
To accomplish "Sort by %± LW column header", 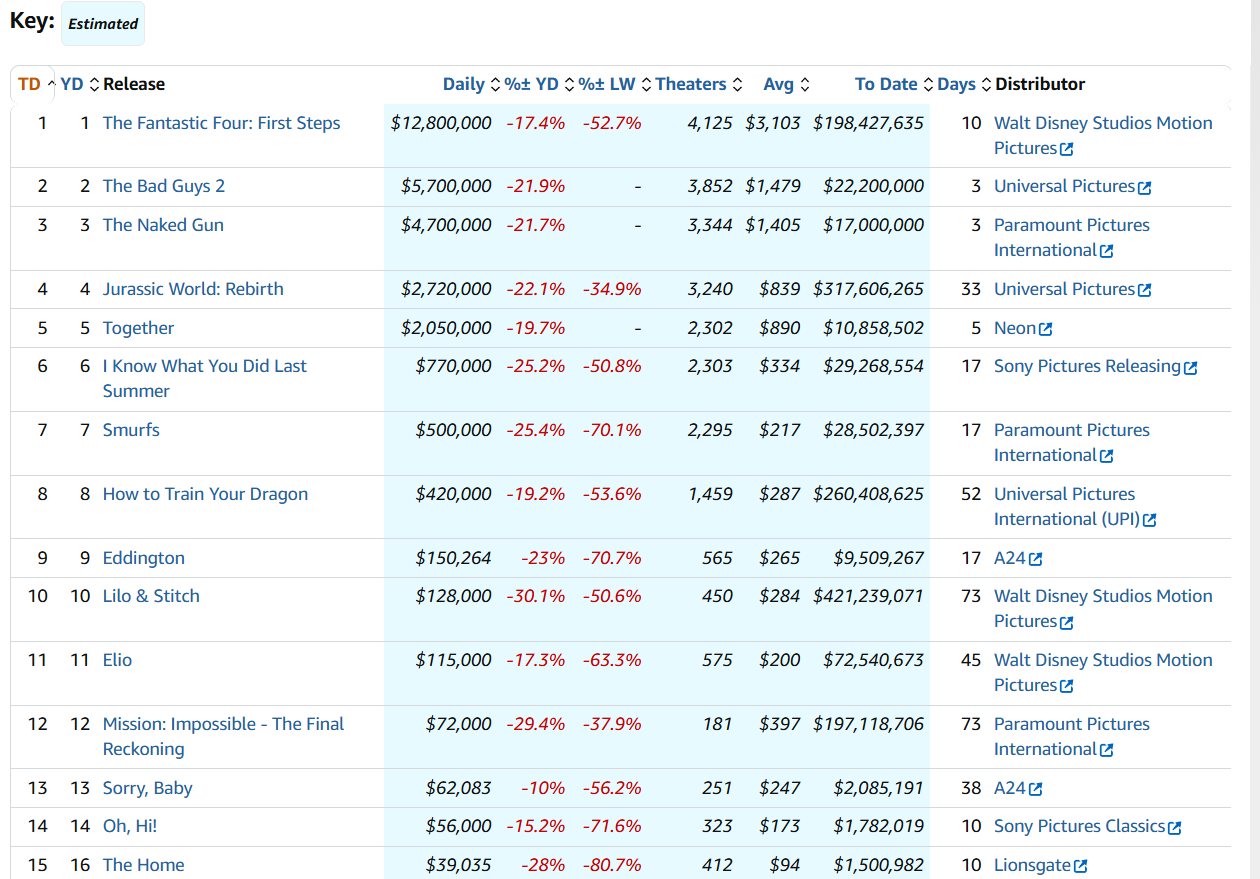I will point(607,84).
